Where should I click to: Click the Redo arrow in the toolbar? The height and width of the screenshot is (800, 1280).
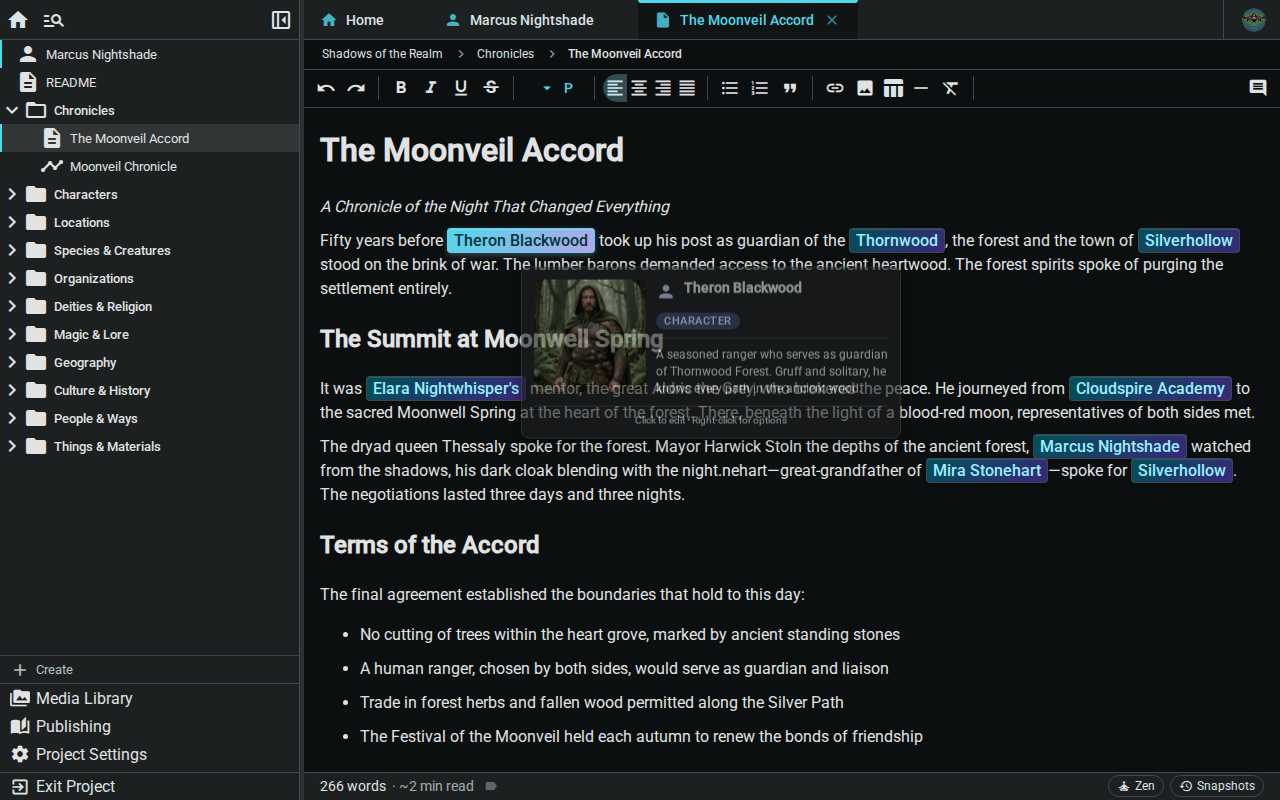point(356,88)
